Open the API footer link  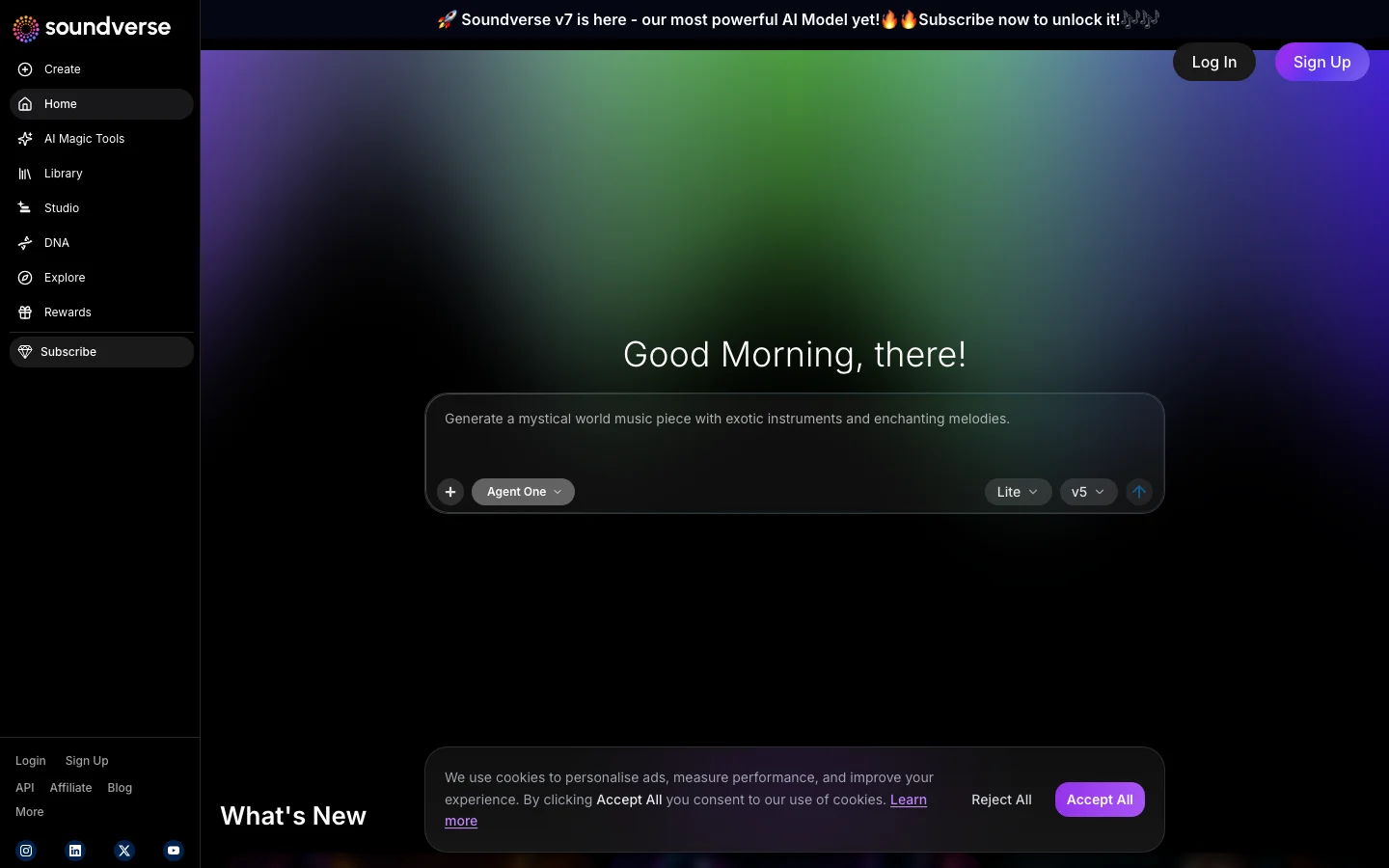(25, 788)
